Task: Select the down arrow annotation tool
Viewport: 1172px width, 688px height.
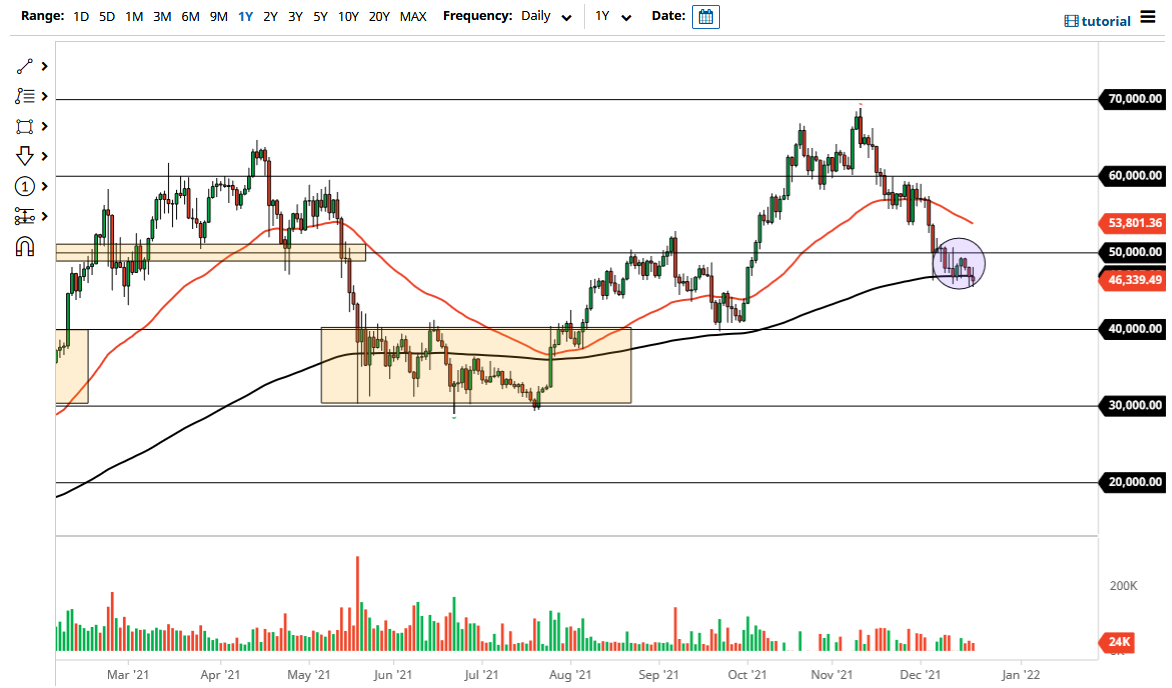Action: tap(25, 155)
